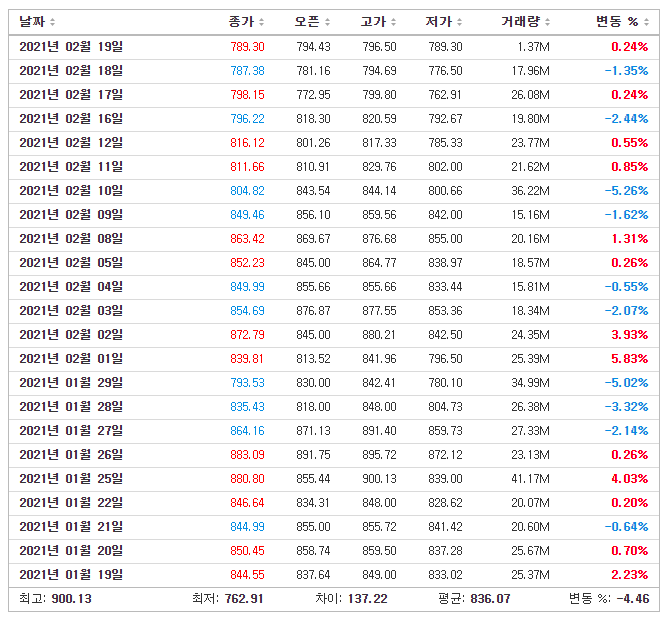Toggle sort arrows next to 고가
The image size is (667, 620).
pos(393,22)
